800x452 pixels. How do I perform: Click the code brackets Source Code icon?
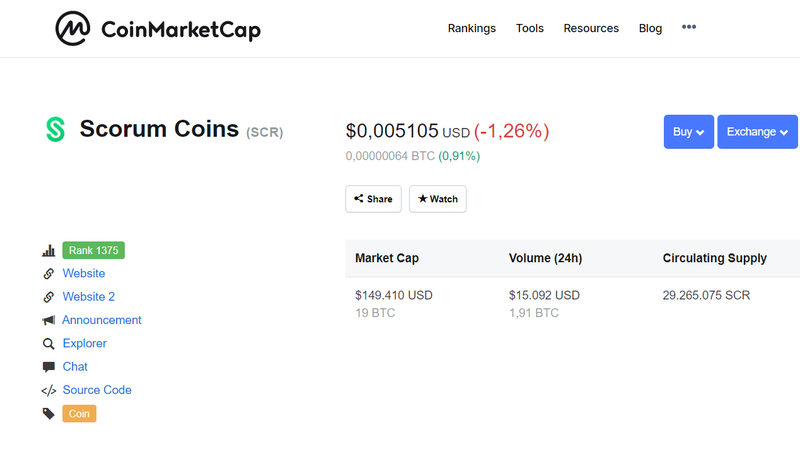[48, 391]
